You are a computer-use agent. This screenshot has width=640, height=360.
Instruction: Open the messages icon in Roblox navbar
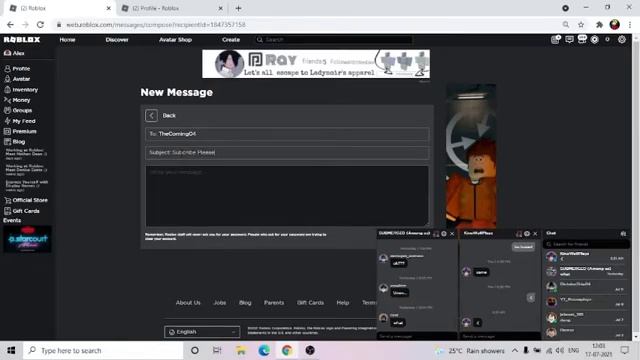point(569,40)
